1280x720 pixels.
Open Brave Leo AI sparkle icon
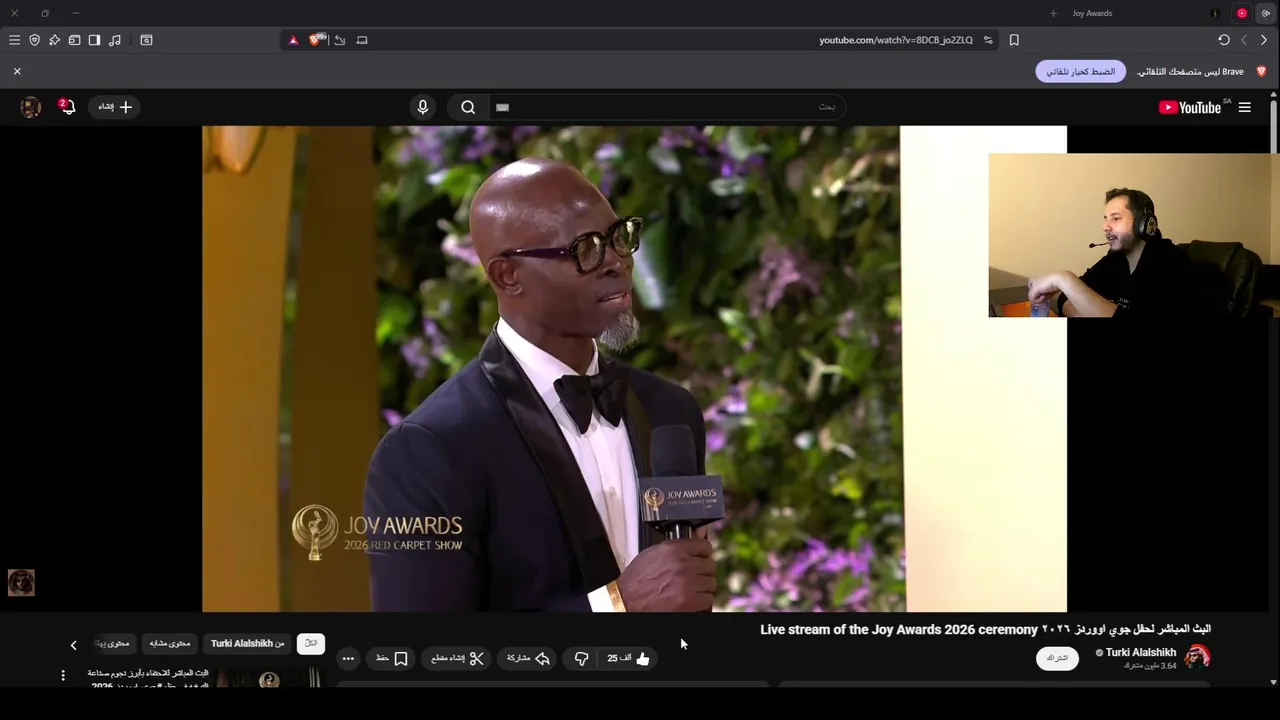pyautogui.click(x=54, y=40)
